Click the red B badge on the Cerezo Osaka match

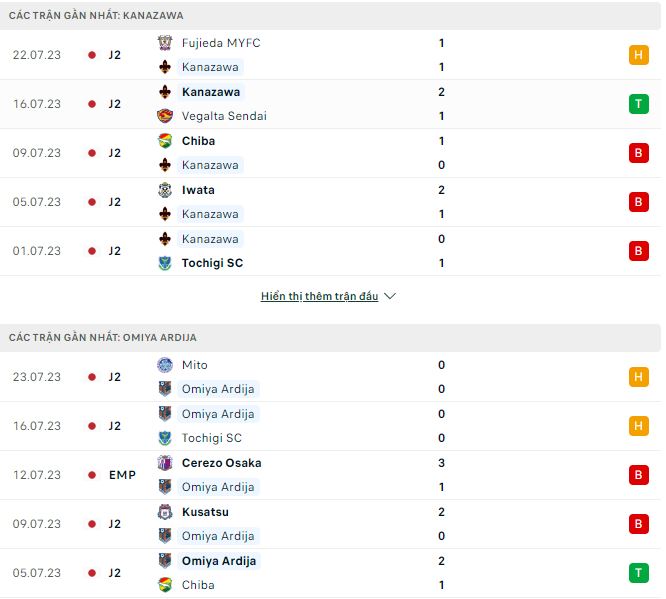pyautogui.click(x=638, y=475)
